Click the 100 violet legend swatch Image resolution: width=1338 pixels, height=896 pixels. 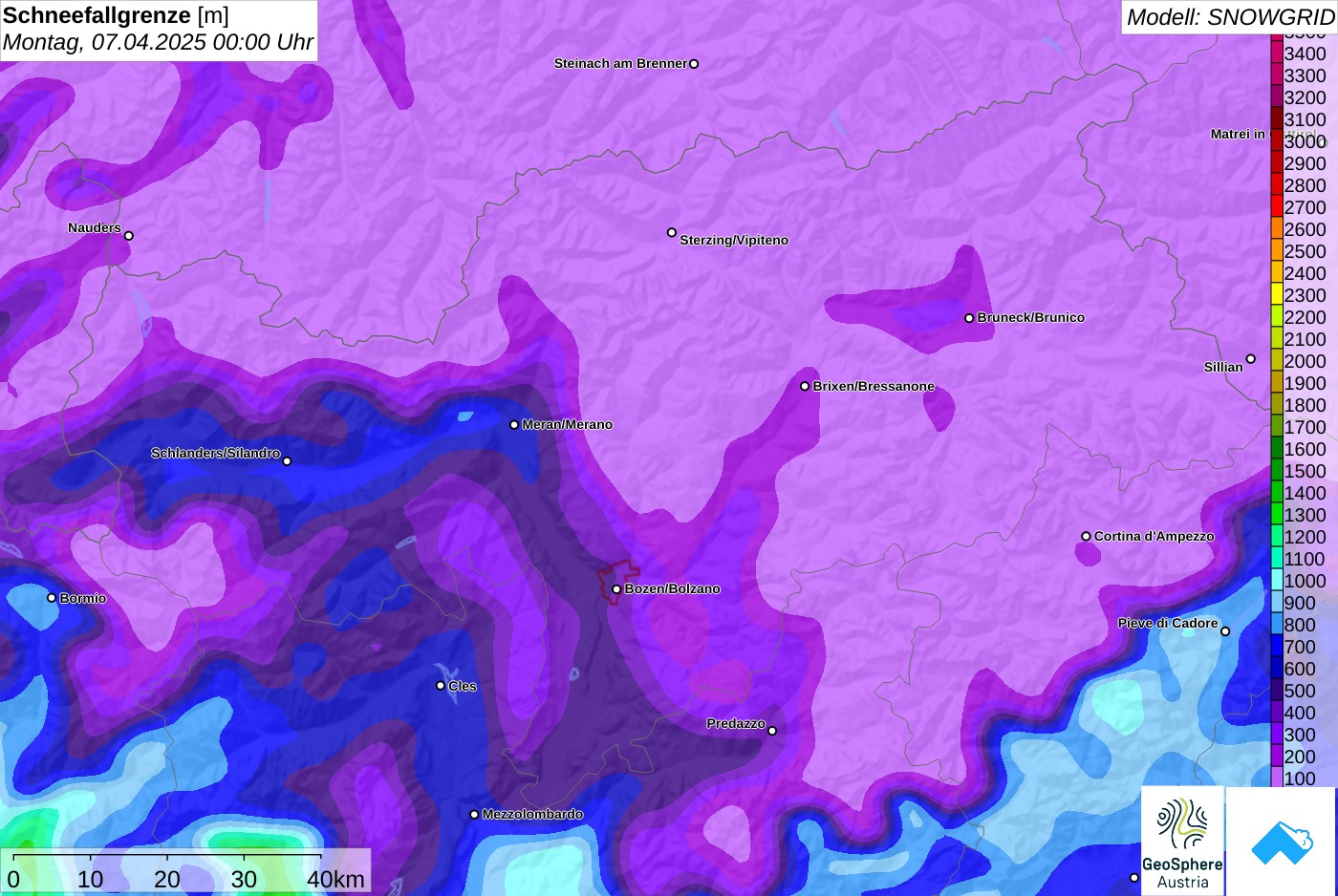point(1276,777)
